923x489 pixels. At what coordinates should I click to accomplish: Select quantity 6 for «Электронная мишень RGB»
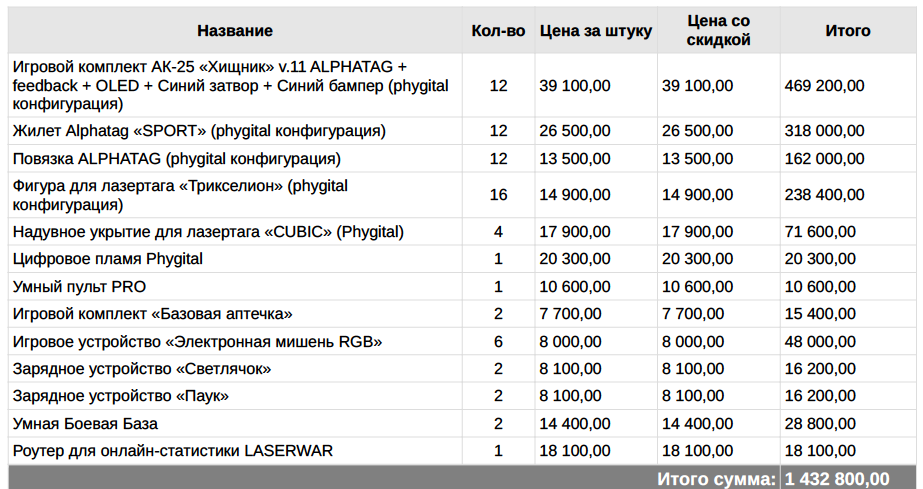[498, 342]
